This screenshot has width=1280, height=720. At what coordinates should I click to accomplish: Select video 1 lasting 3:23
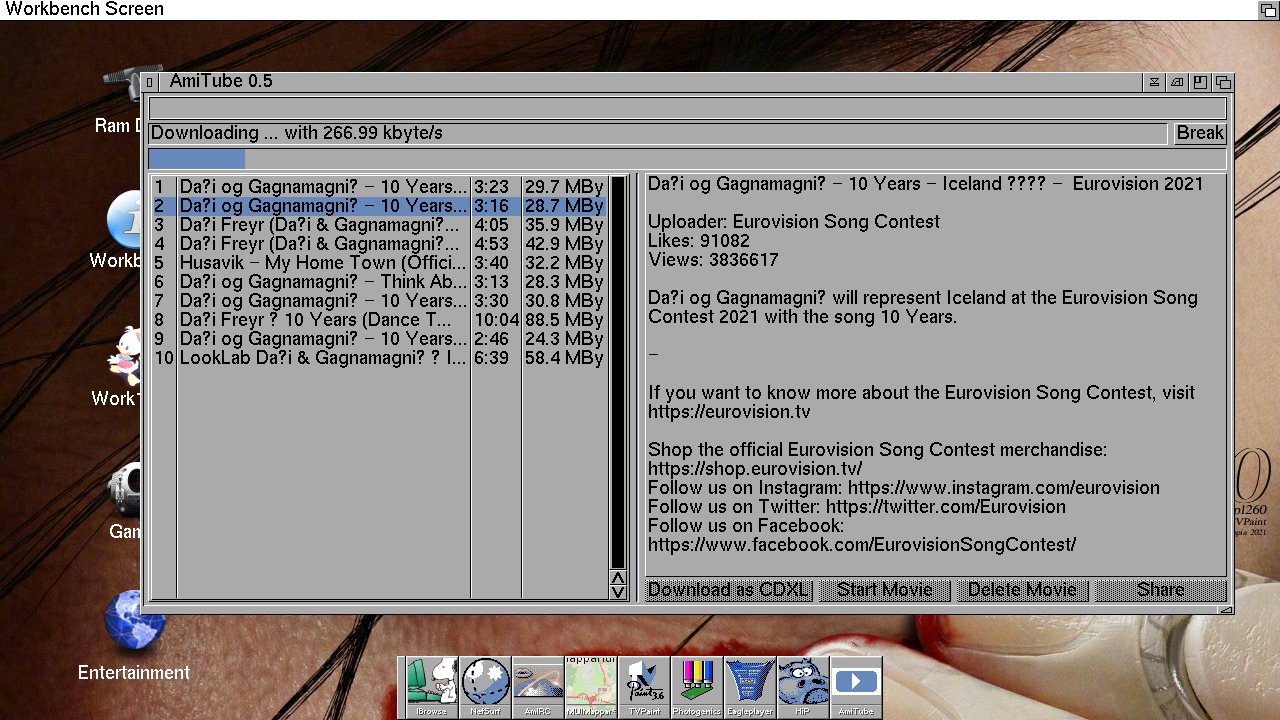379,187
